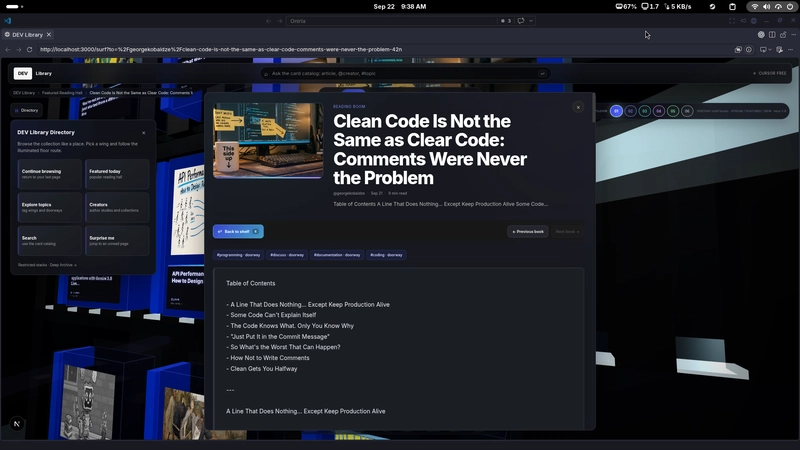The width and height of the screenshot is (800, 450).
Task: Toggle the Directory button
Action: point(27,110)
